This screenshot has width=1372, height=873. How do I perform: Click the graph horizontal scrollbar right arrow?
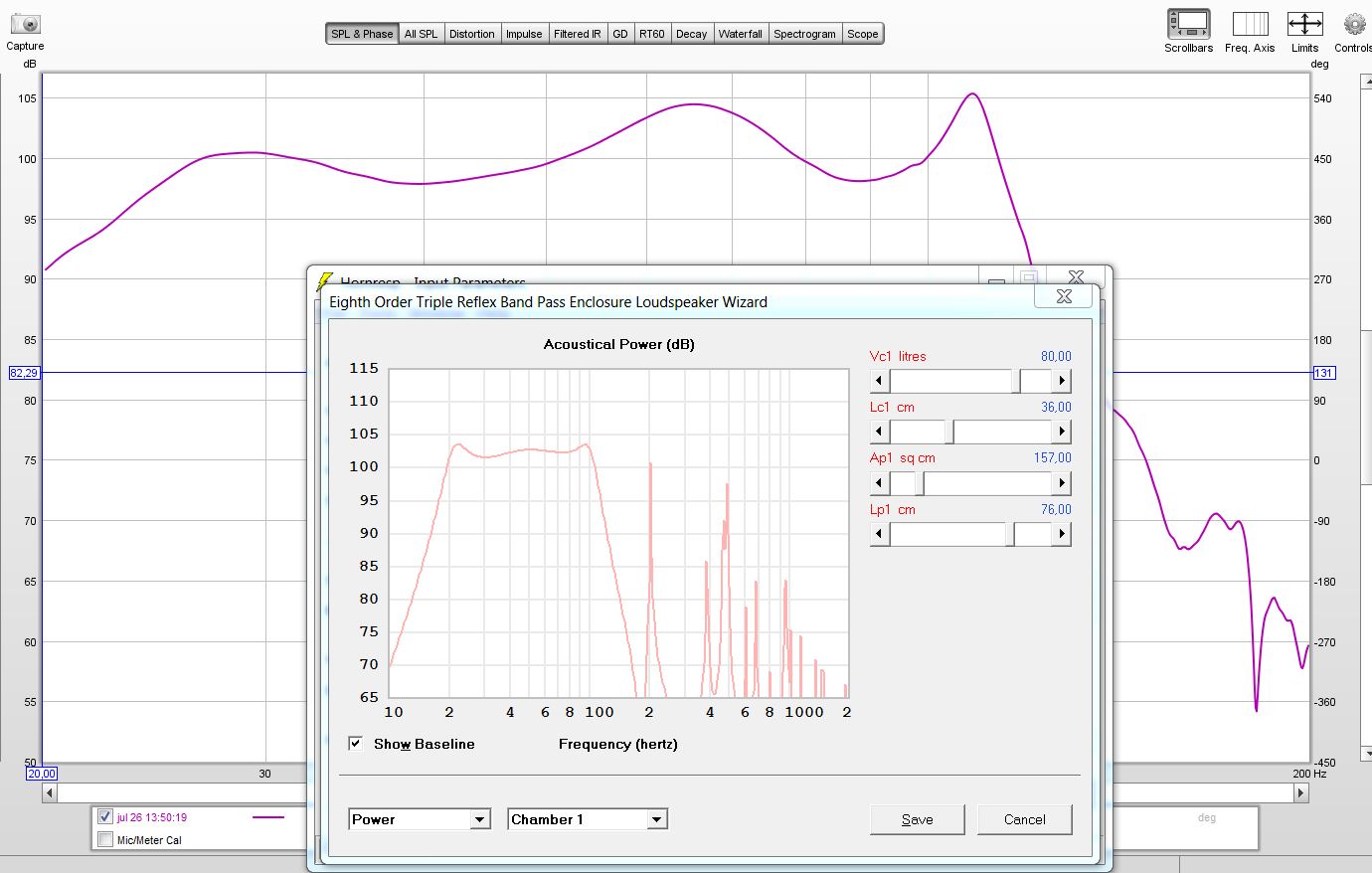[1300, 792]
